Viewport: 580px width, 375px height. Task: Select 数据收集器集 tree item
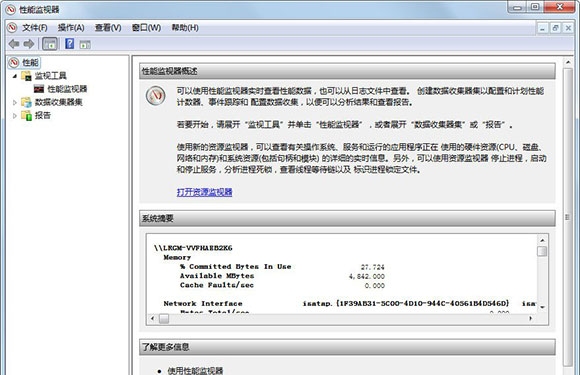[58, 102]
